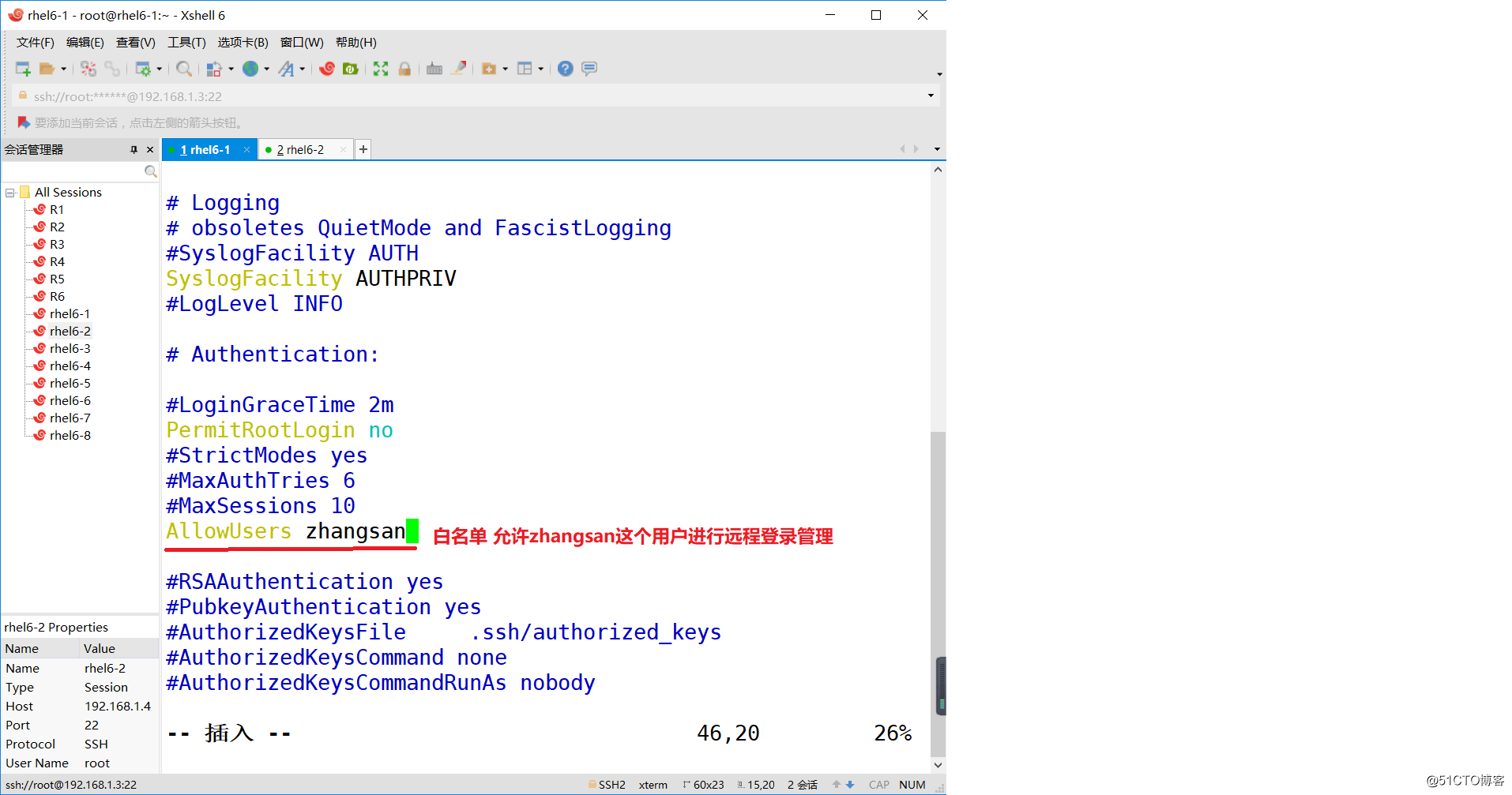Click the address bar ssh URL field

point(474,96)
